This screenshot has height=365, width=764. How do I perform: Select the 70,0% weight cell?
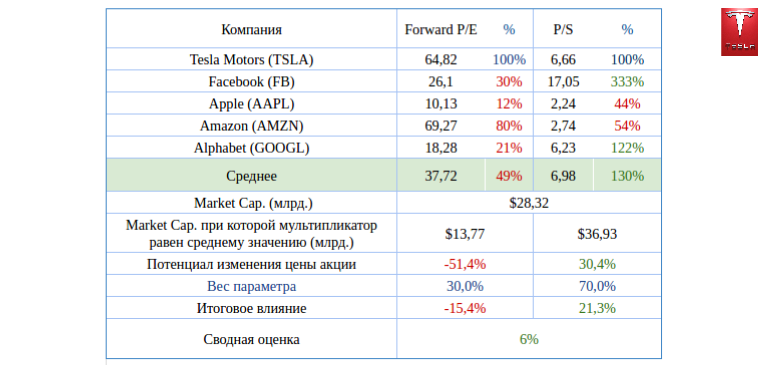click(x=597, y=287)
